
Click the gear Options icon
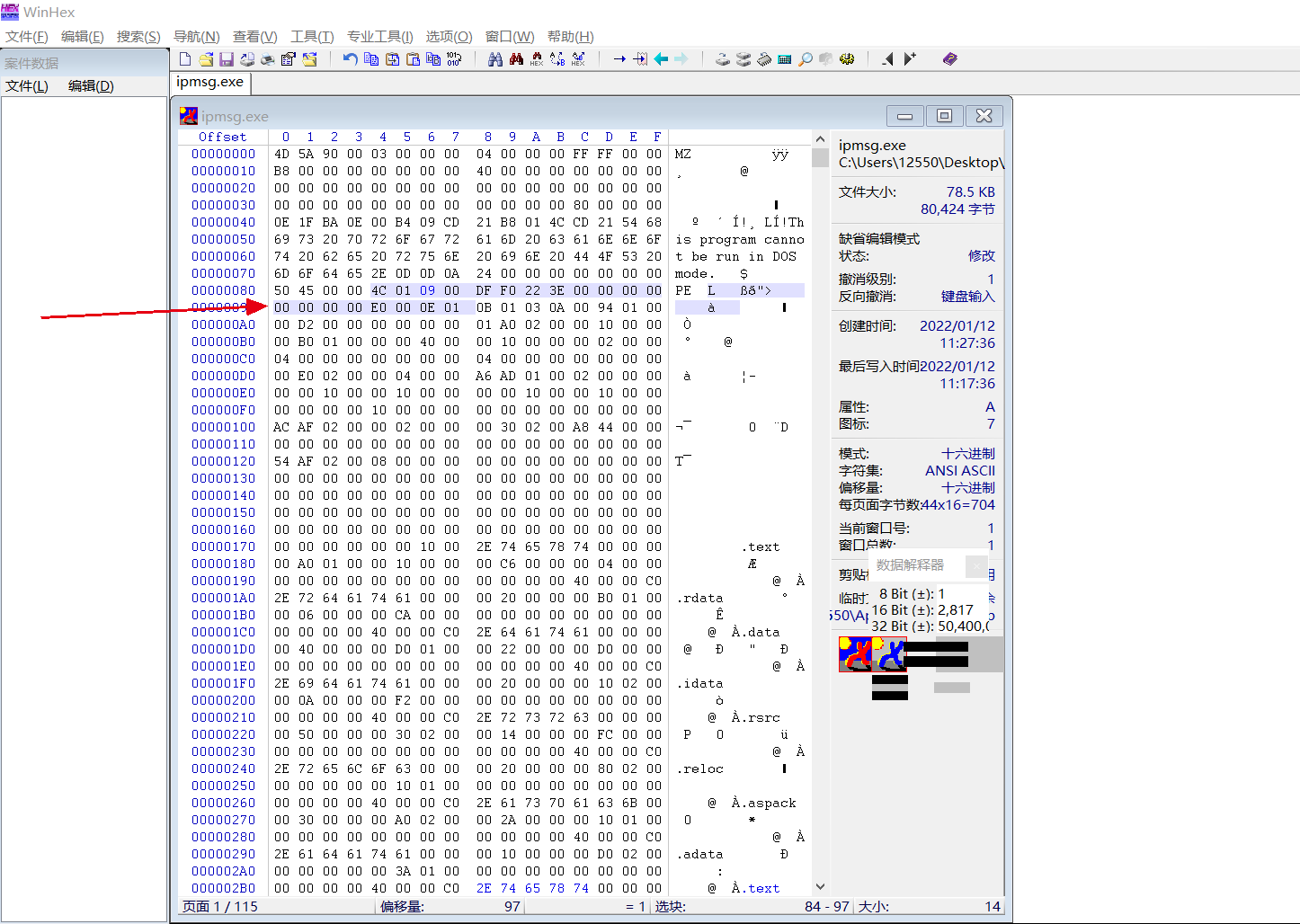tap(847, 59)
